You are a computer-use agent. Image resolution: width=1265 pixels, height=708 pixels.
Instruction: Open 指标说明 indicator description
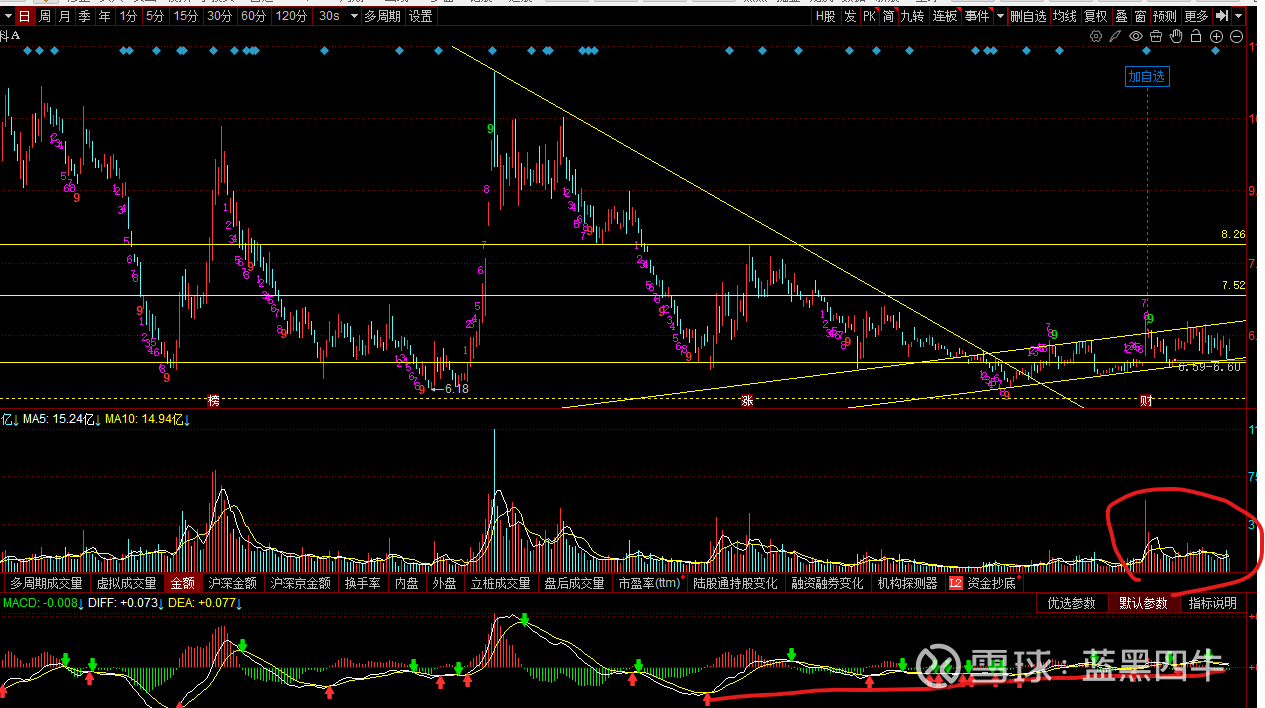(x=1213, y=603)
